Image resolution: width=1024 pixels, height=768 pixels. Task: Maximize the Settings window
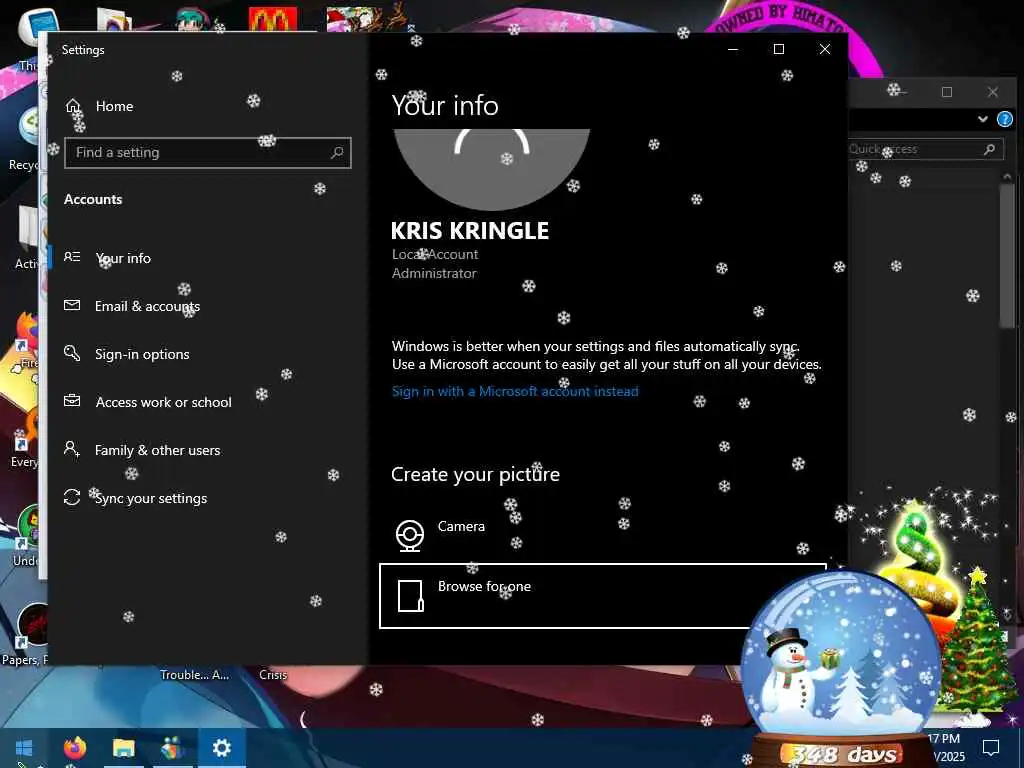[778, 50]
